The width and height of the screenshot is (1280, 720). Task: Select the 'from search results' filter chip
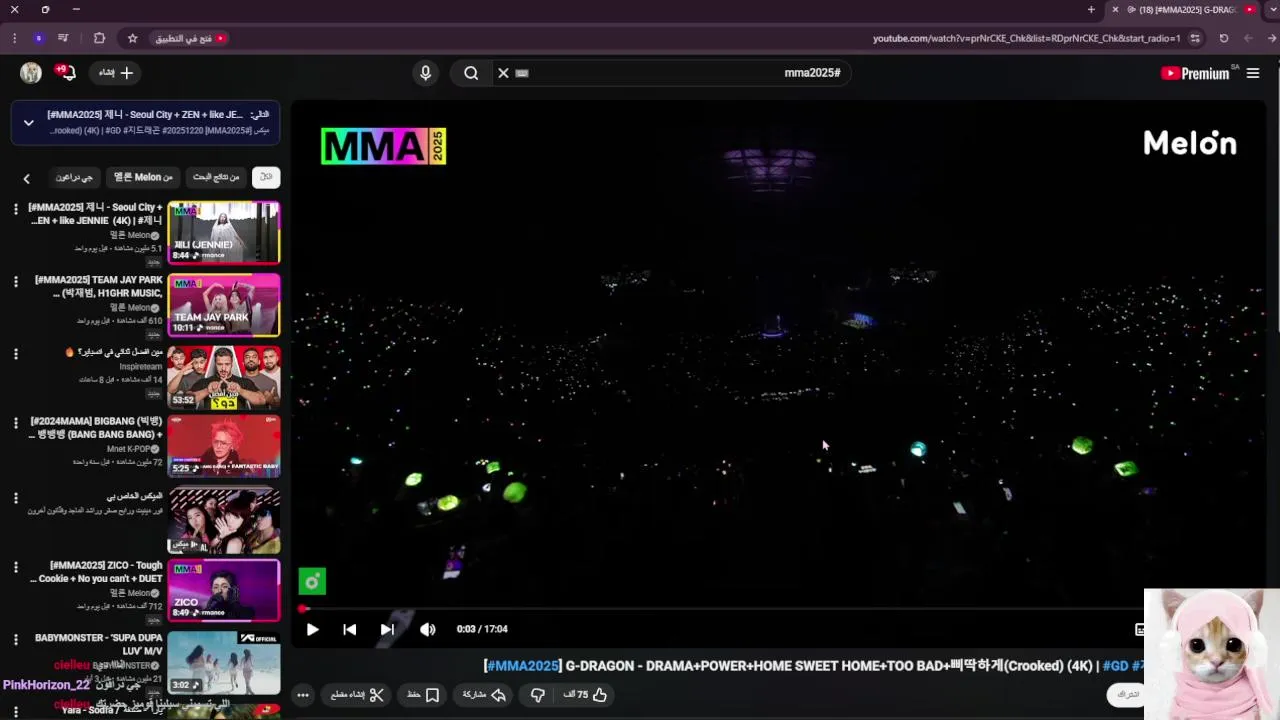216,177
